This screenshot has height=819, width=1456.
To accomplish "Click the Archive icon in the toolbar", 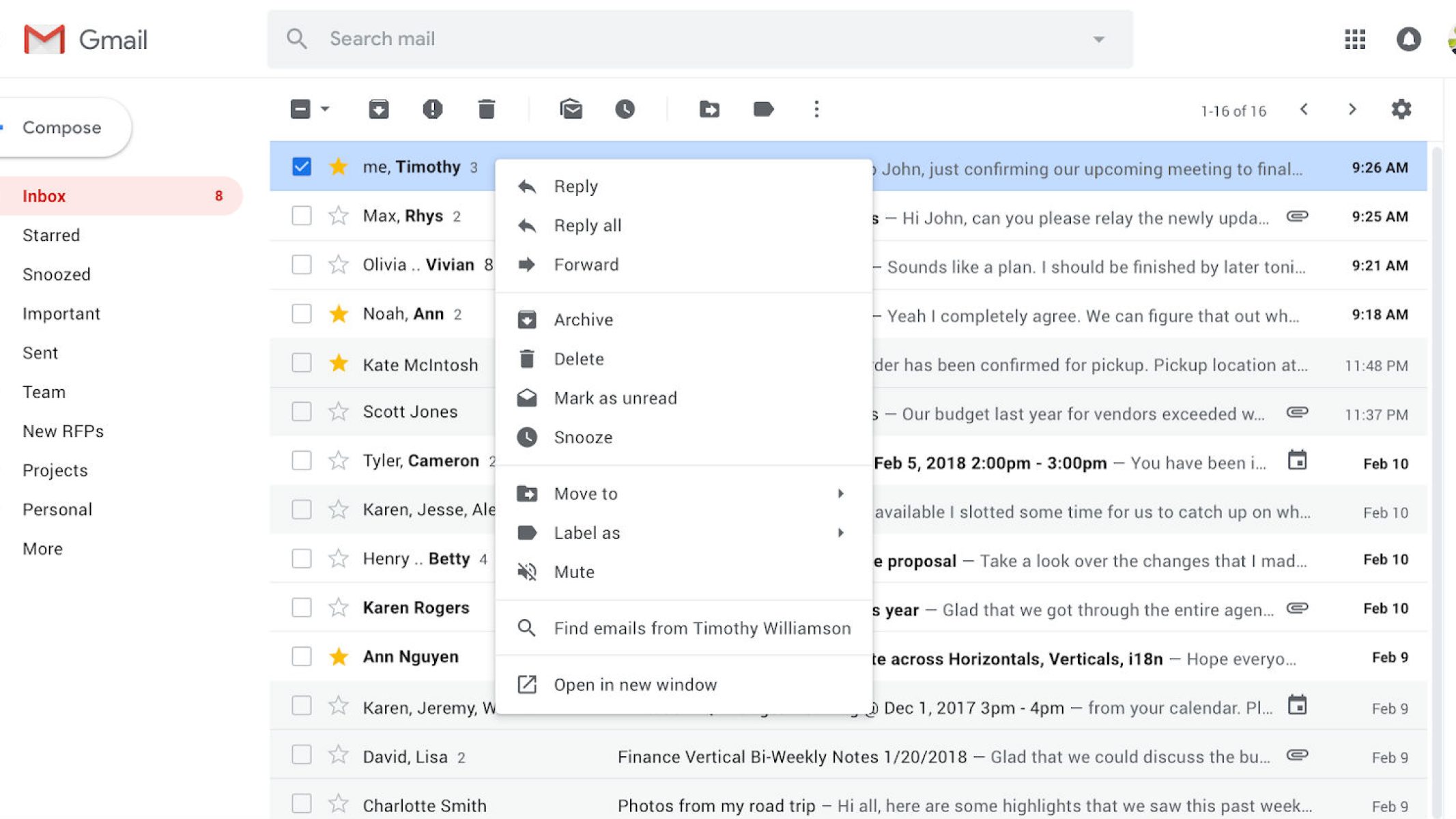I will tap(379, 109).
